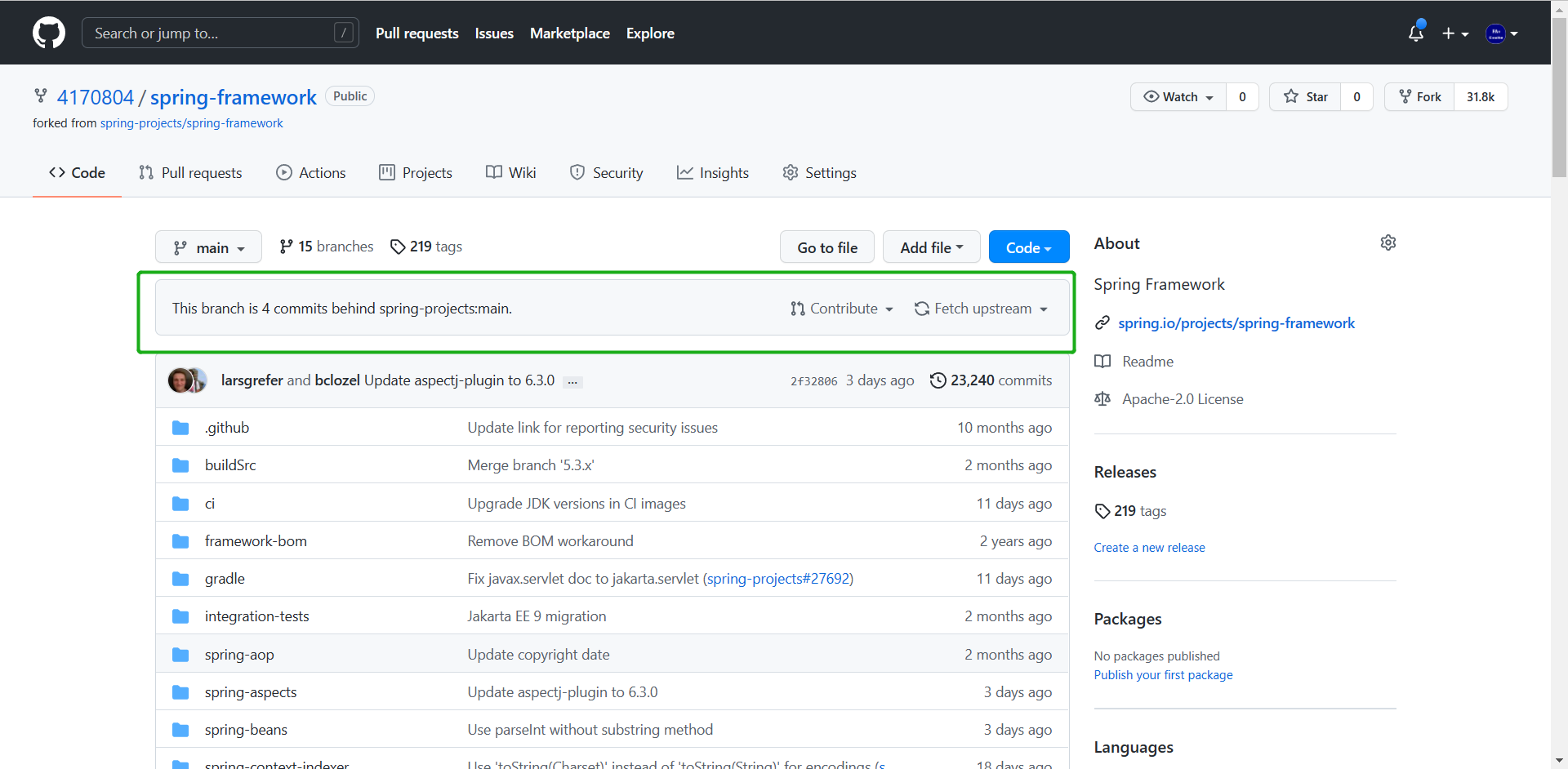The height and width of the screenshot is (769, 1568).
Task: Click the buildSrc folder icon
Action: click(x=180, y=465)
